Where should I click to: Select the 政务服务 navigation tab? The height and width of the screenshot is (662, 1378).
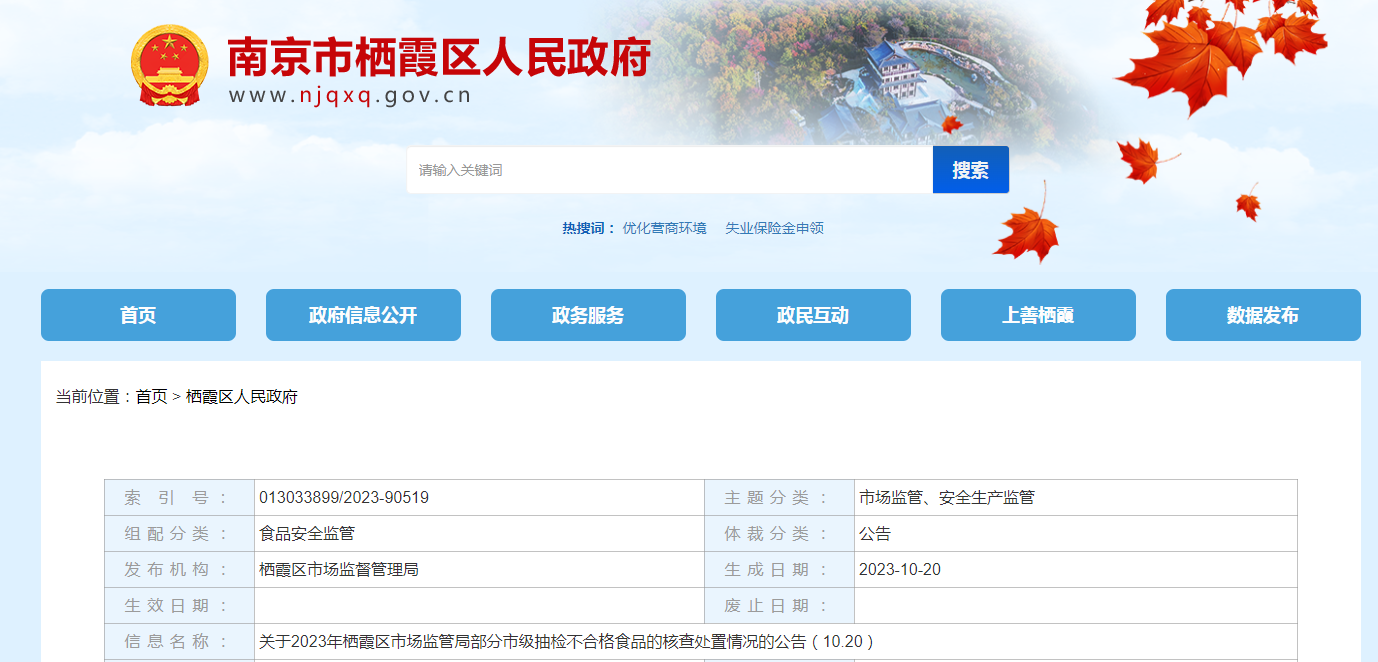pos(588,315)
